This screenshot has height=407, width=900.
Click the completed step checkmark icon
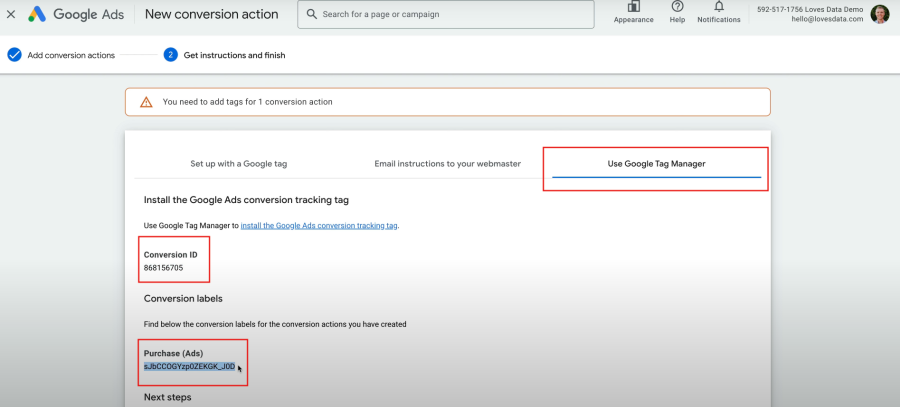14,55
